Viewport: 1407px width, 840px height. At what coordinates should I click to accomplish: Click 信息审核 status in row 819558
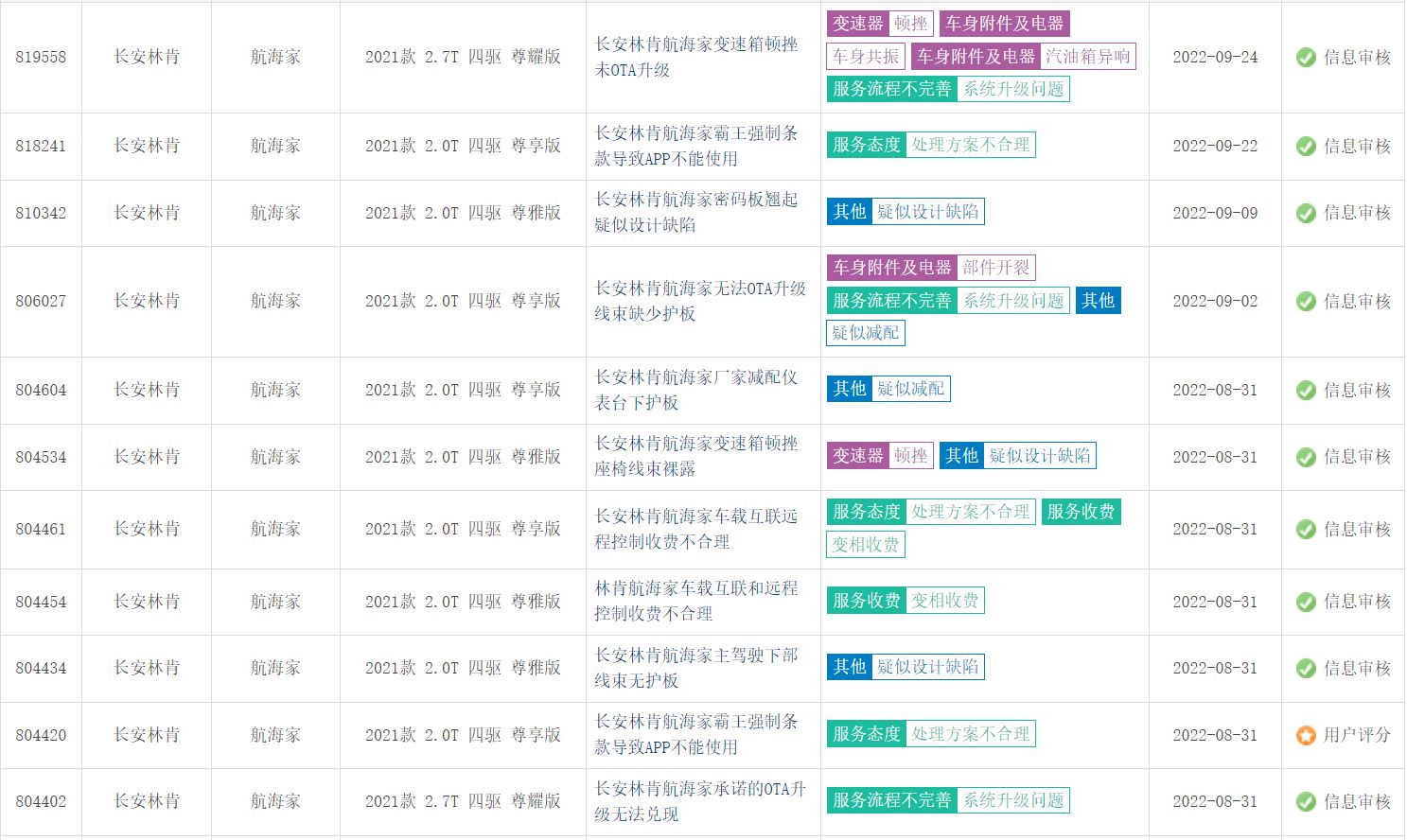(1357, 57)
